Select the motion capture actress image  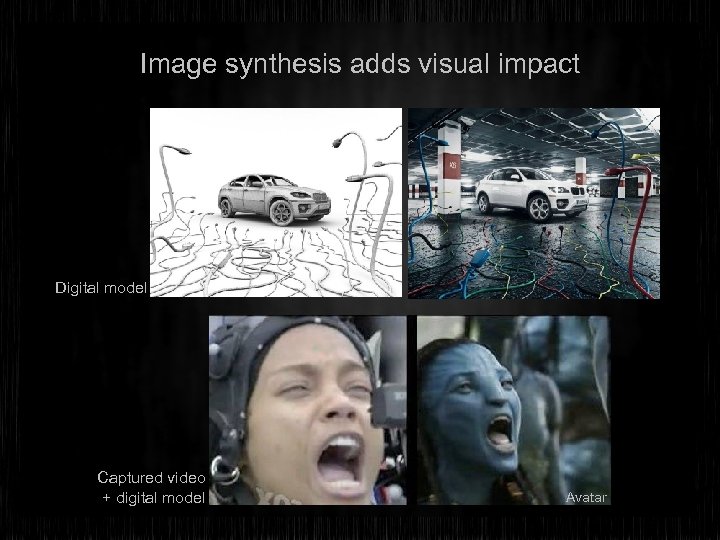pyautogui.click(x=308, y=410)
